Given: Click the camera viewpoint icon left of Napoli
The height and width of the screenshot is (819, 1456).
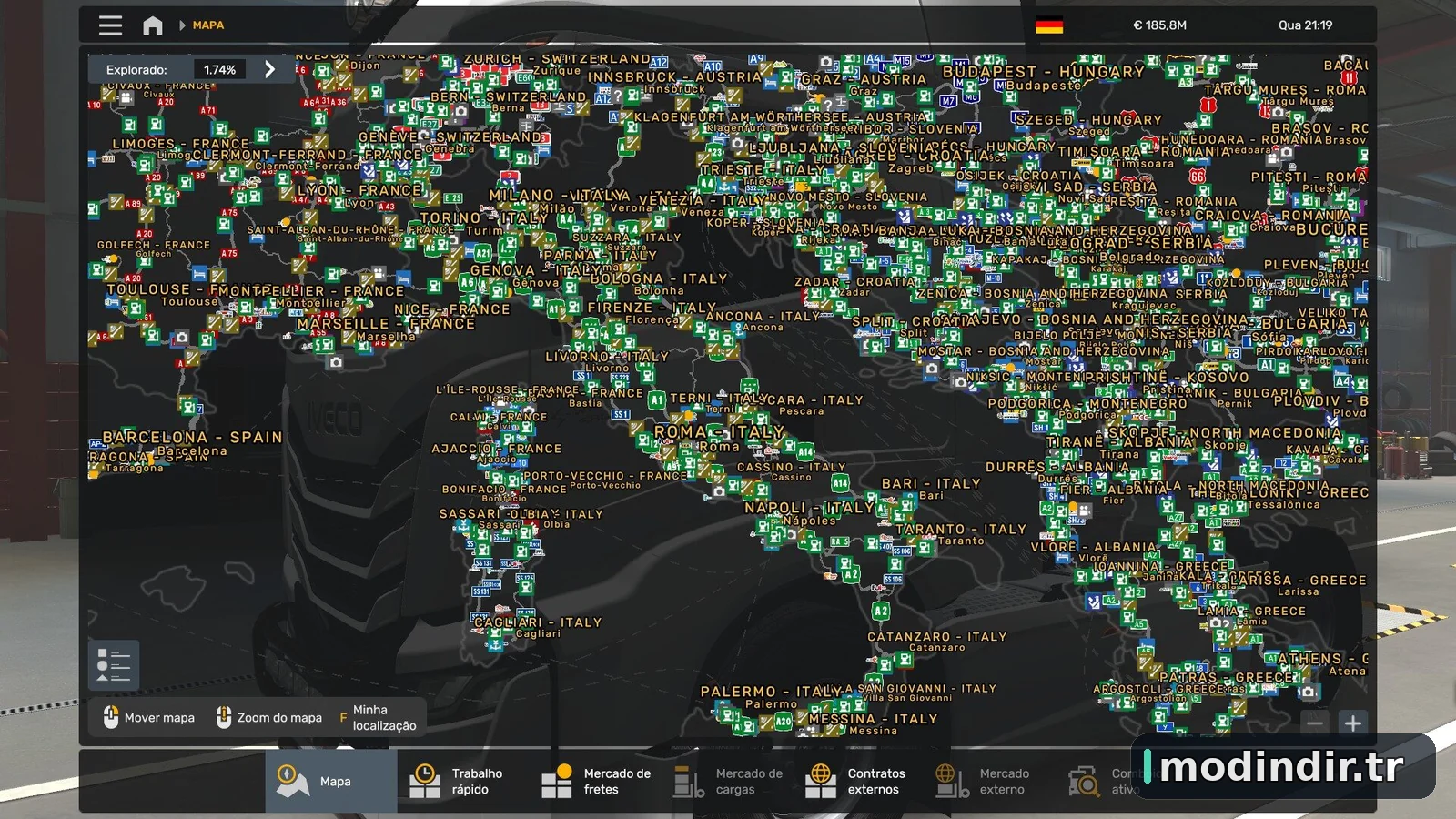Looking at the screenshot, I should pos(719,491).
